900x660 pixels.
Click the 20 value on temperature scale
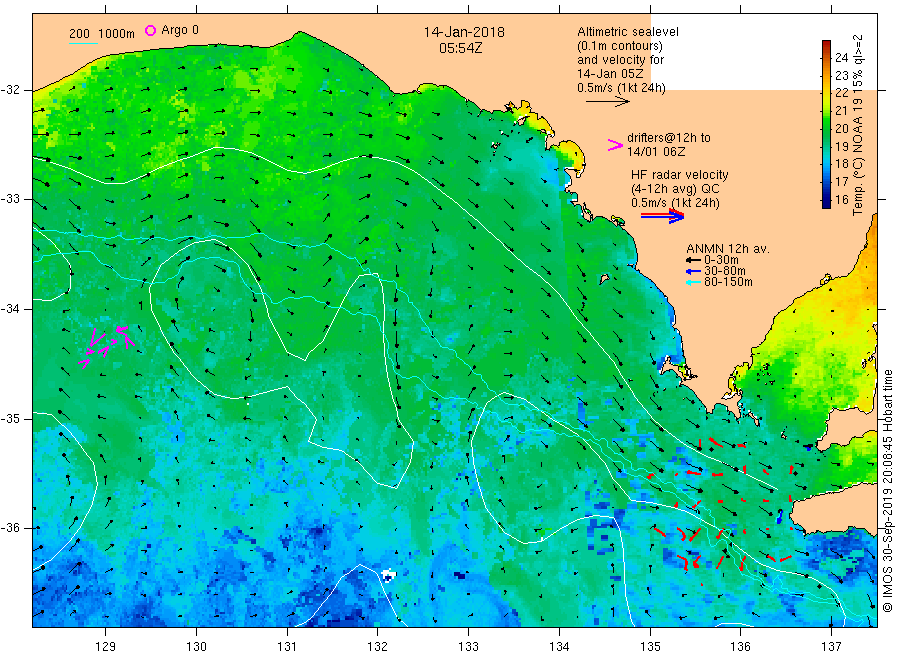pos(841,129)
